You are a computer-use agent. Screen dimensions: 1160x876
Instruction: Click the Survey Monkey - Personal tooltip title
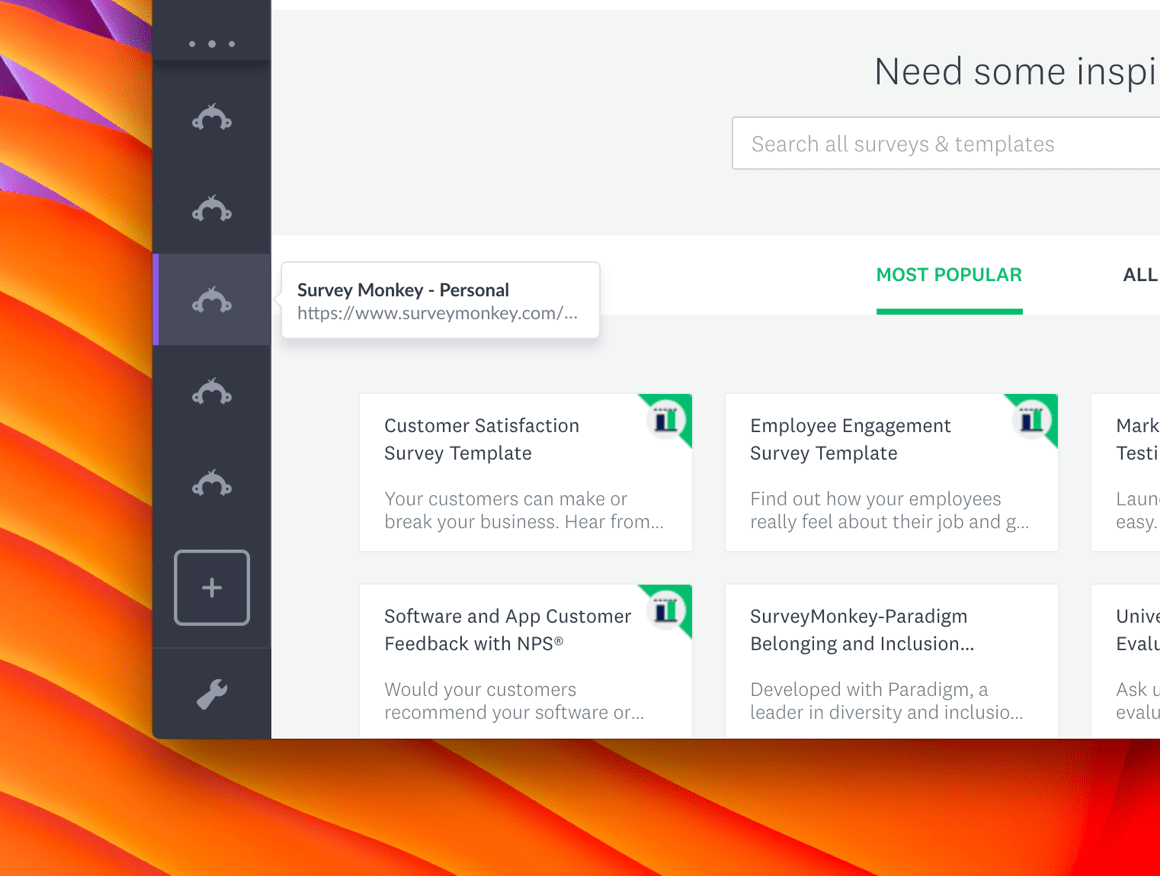(403, 290)
